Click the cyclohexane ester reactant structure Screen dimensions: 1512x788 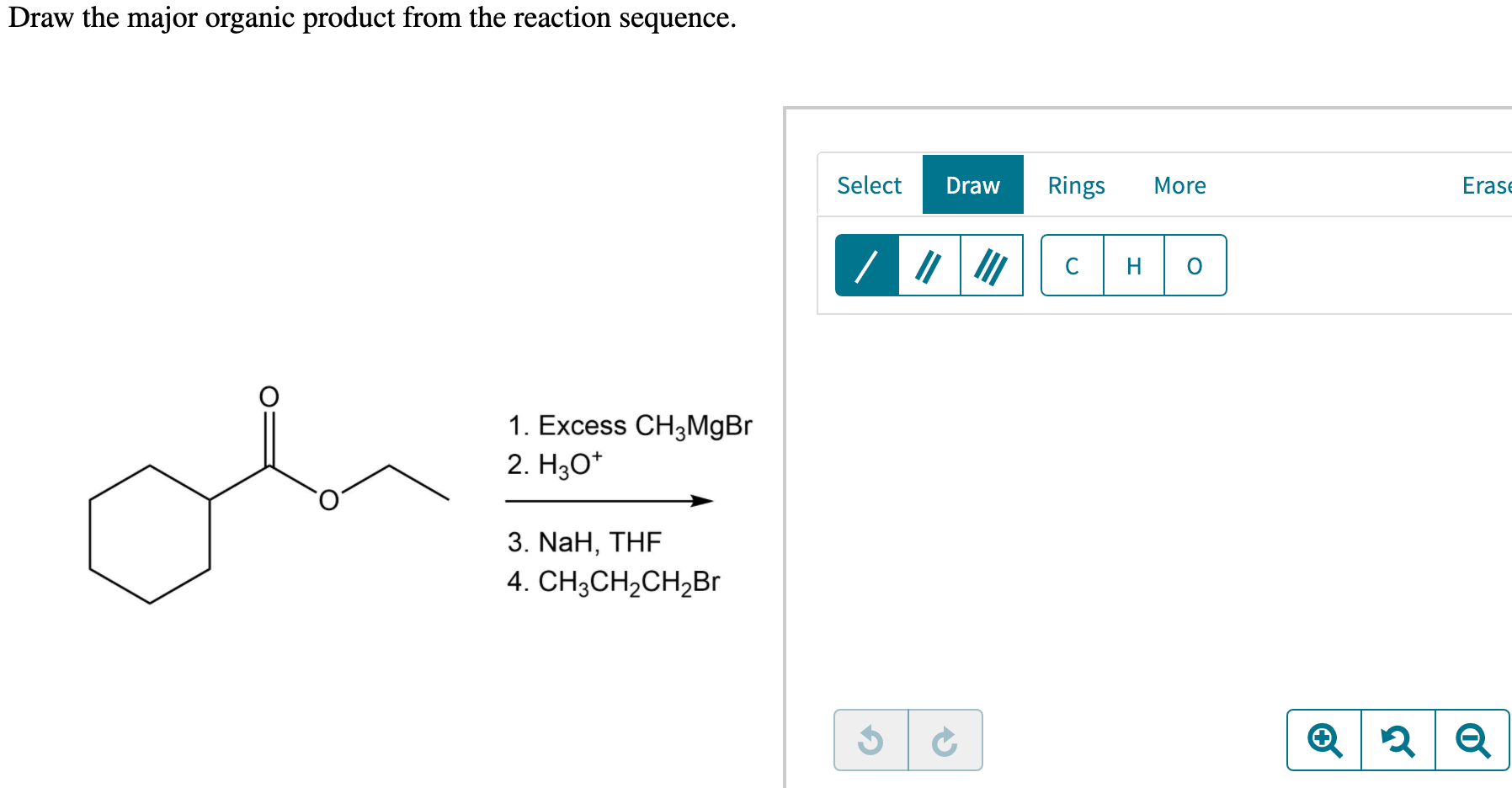coord(269,495)
